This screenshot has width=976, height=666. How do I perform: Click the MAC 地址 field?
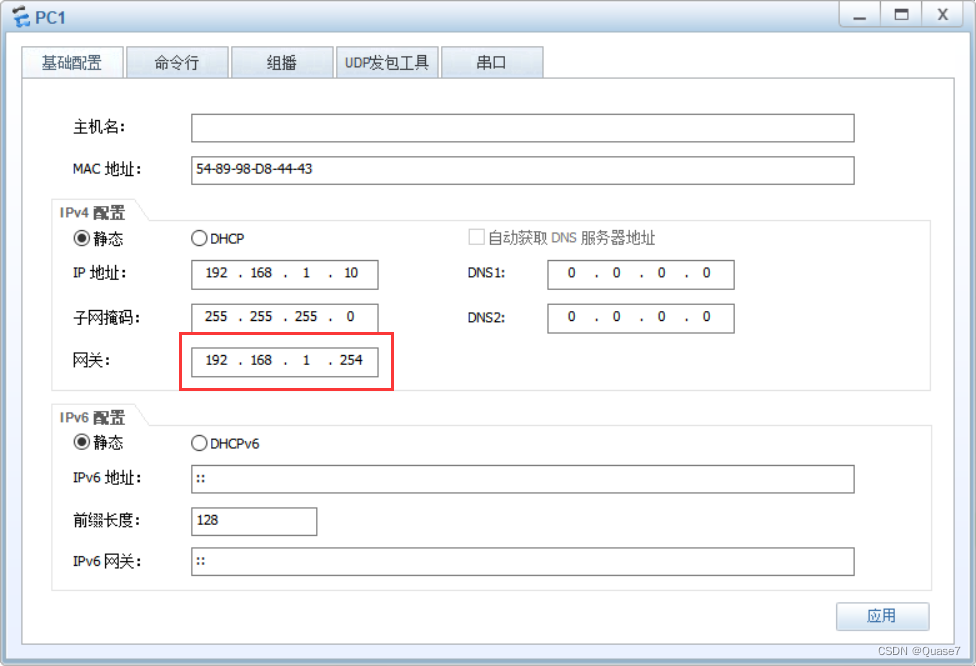coord(522,170)
